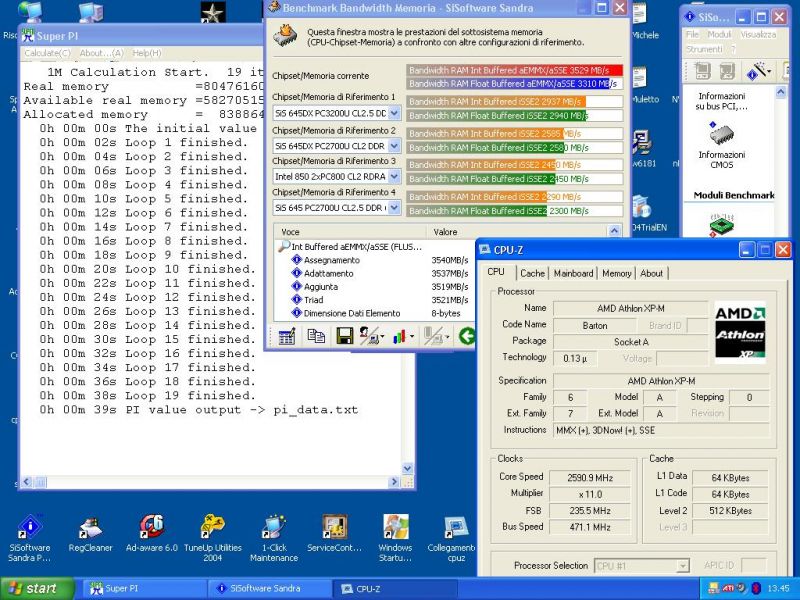Select the Triad row in results list

[x=313, y=300]
